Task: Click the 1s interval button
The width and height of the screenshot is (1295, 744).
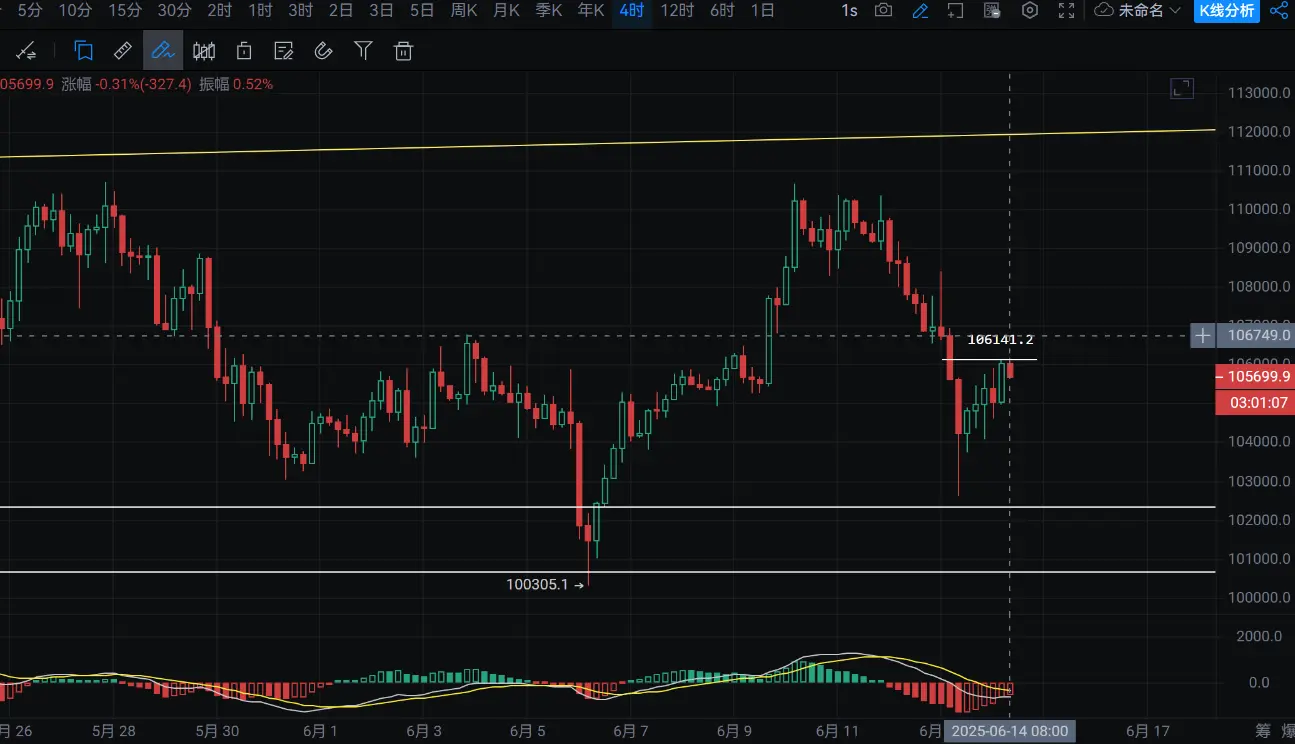Action: 849,11
